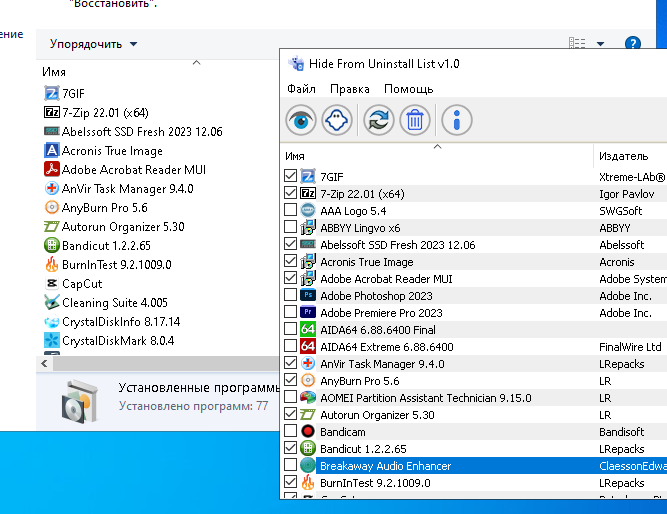Viewport: 667px width, 514px height.
Task: Click the CapCut icon in Programs window
Action: (x=51, y=283)
